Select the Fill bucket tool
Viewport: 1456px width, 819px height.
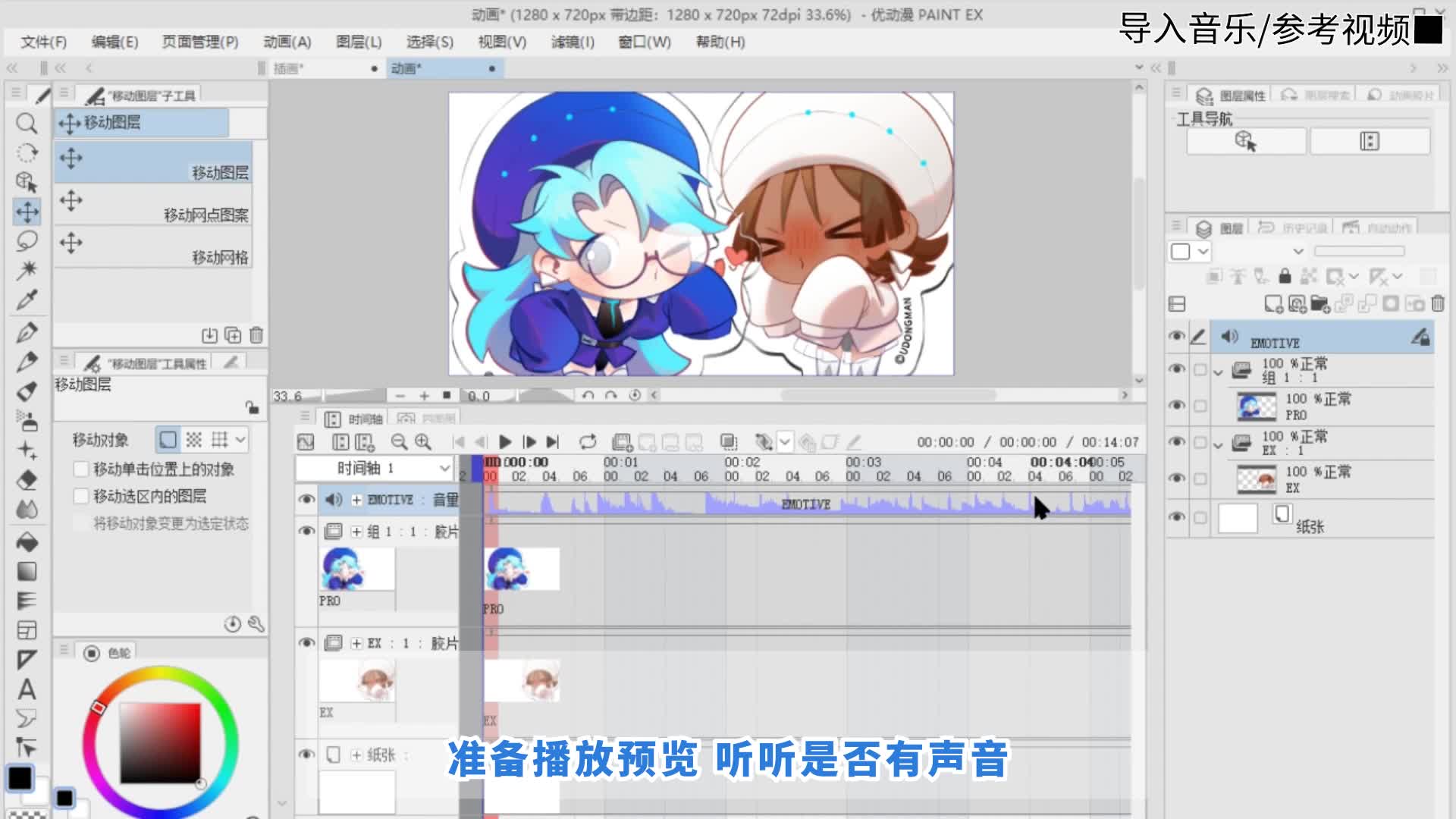point(27,542)
